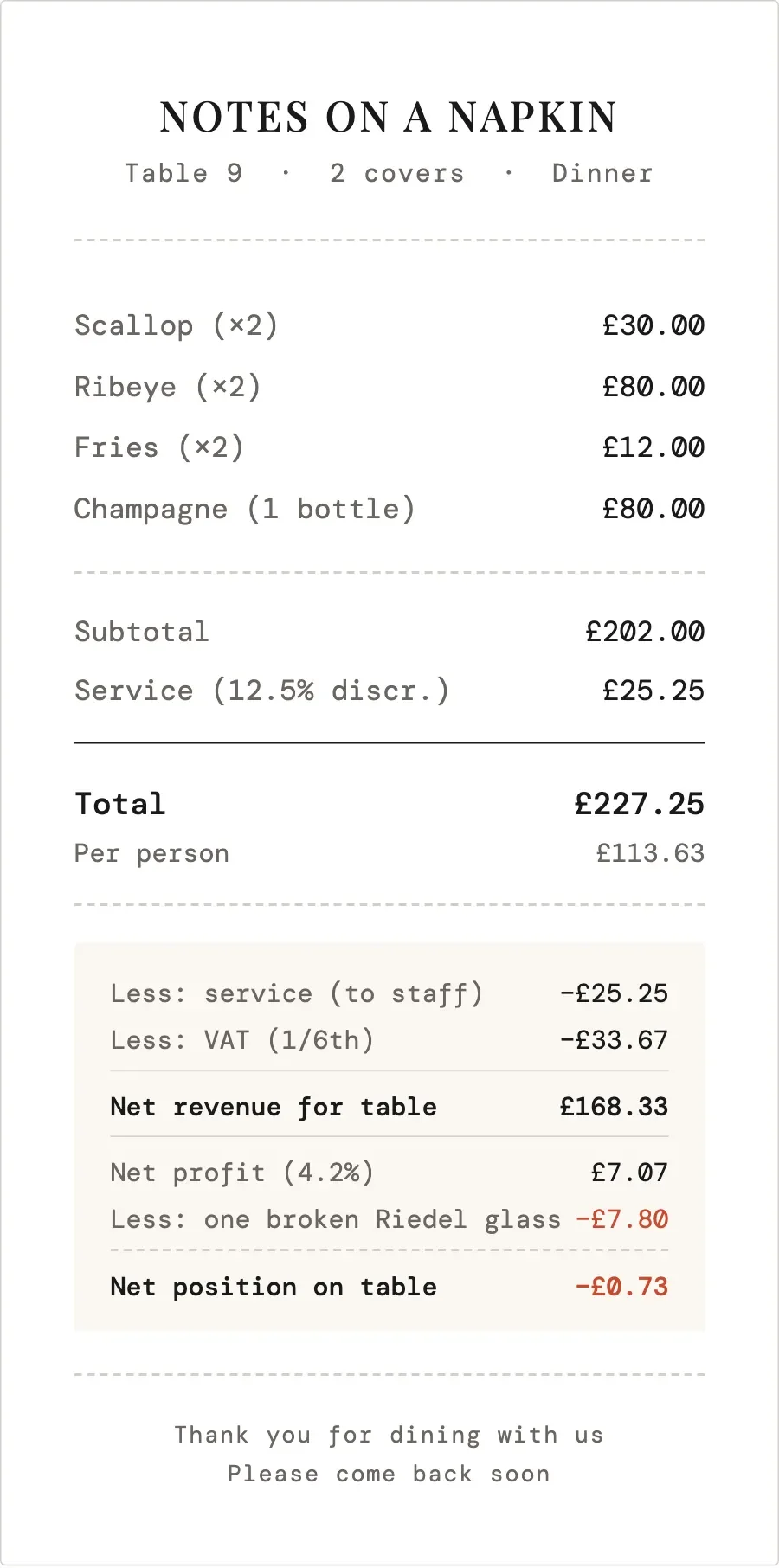Click the Net profit (4.2%) label
779x1568 pixels.
(x=241, y=1173)
